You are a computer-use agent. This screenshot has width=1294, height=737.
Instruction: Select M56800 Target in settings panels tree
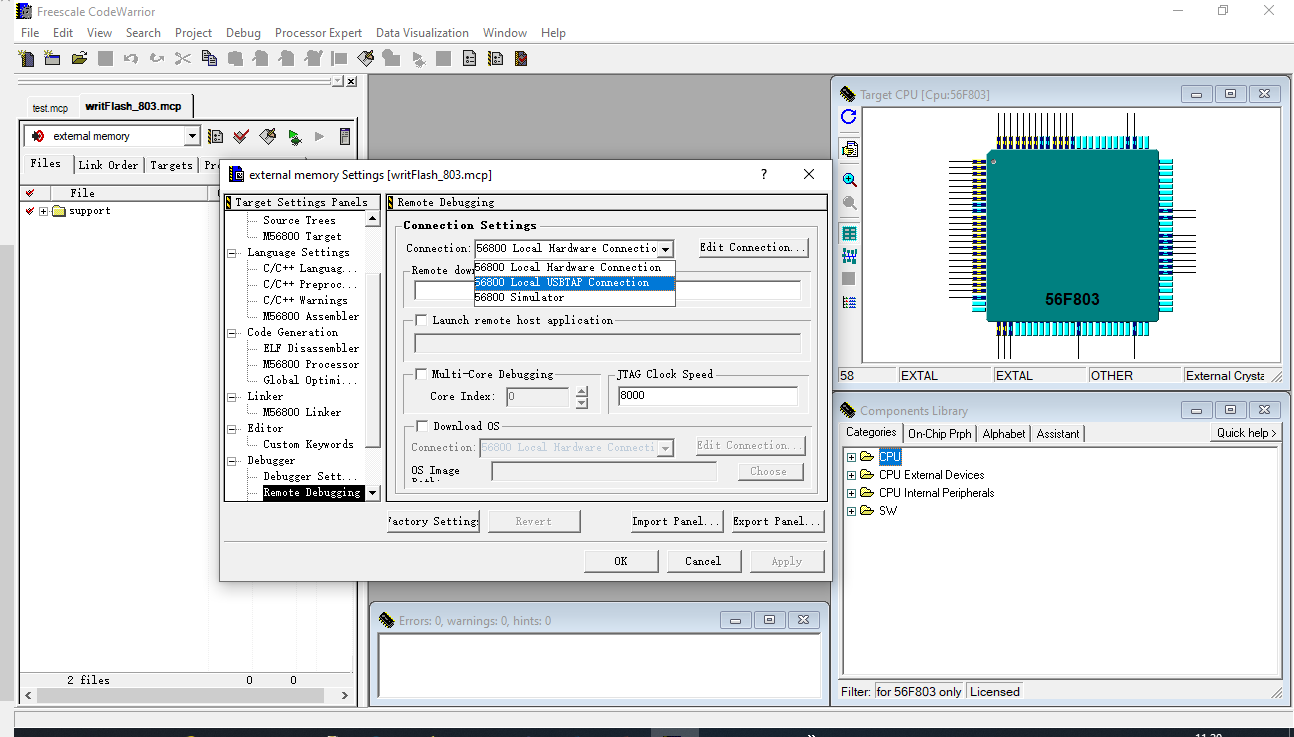302,237
